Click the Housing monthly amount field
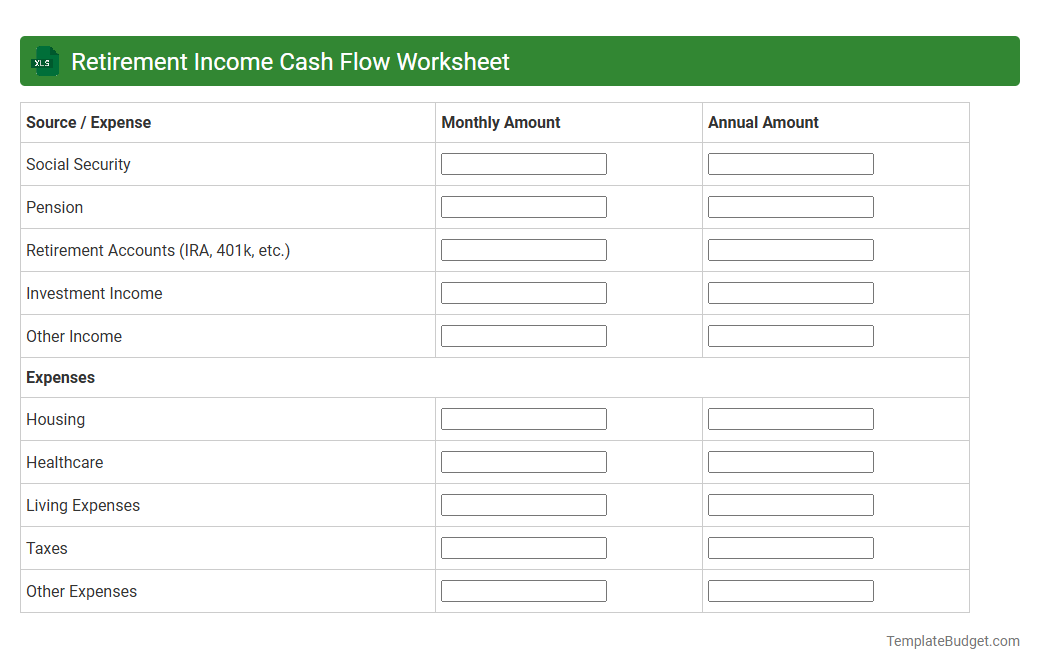Screen dimensions: 1040x670 click(523, 418)
